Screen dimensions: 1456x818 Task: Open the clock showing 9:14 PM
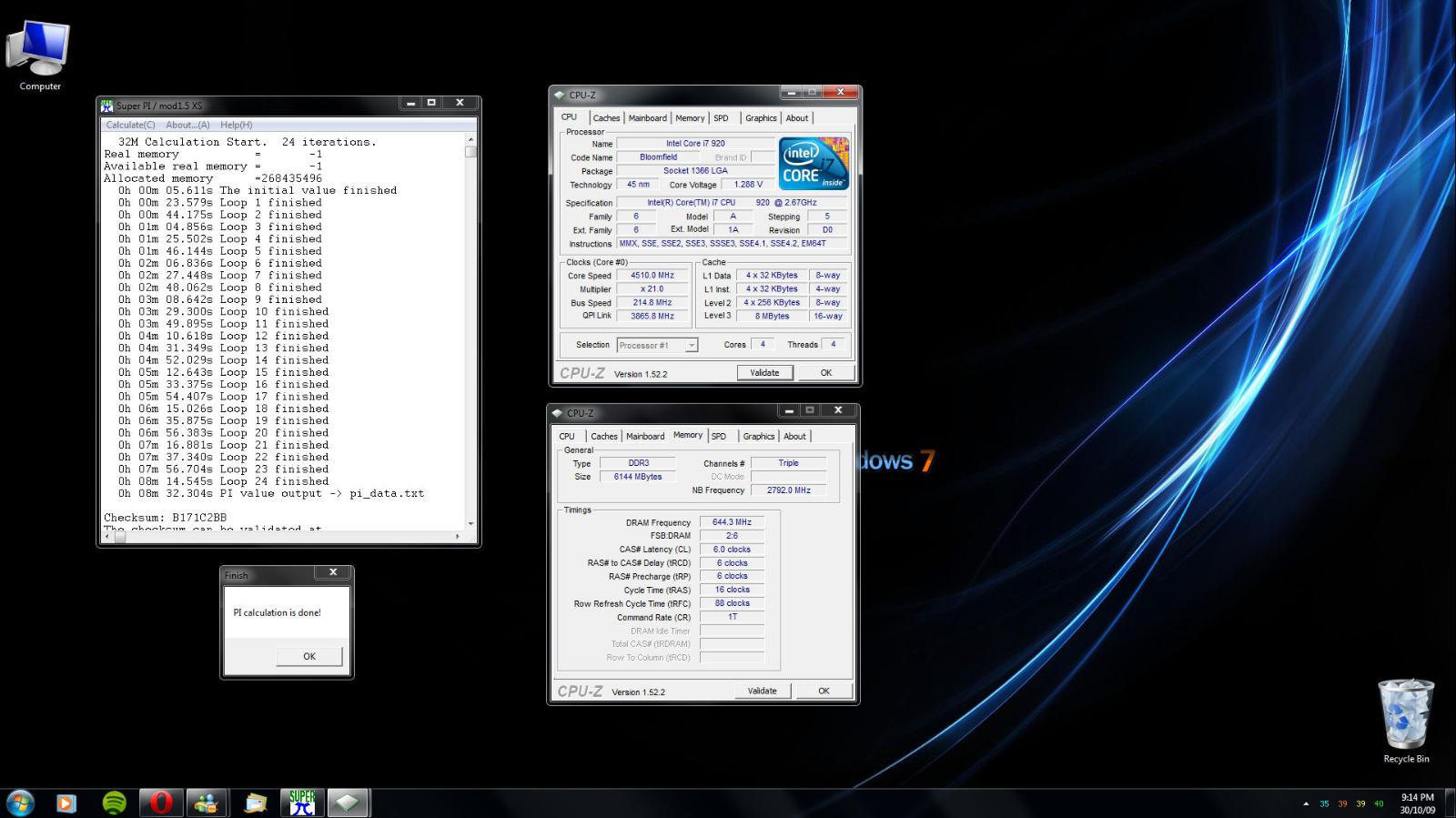1417,797
